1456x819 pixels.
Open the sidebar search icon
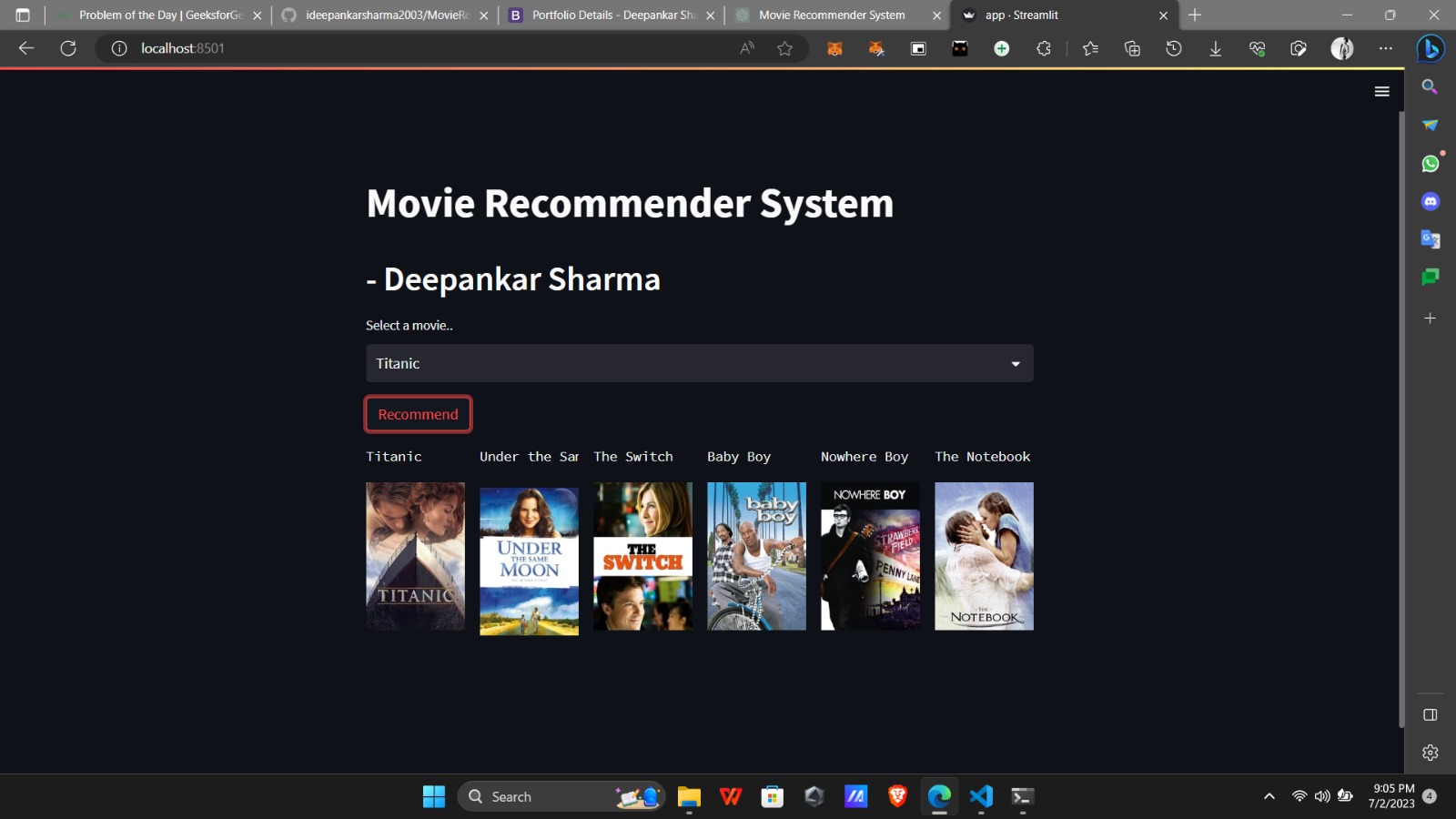click(x=1431, y=86)
